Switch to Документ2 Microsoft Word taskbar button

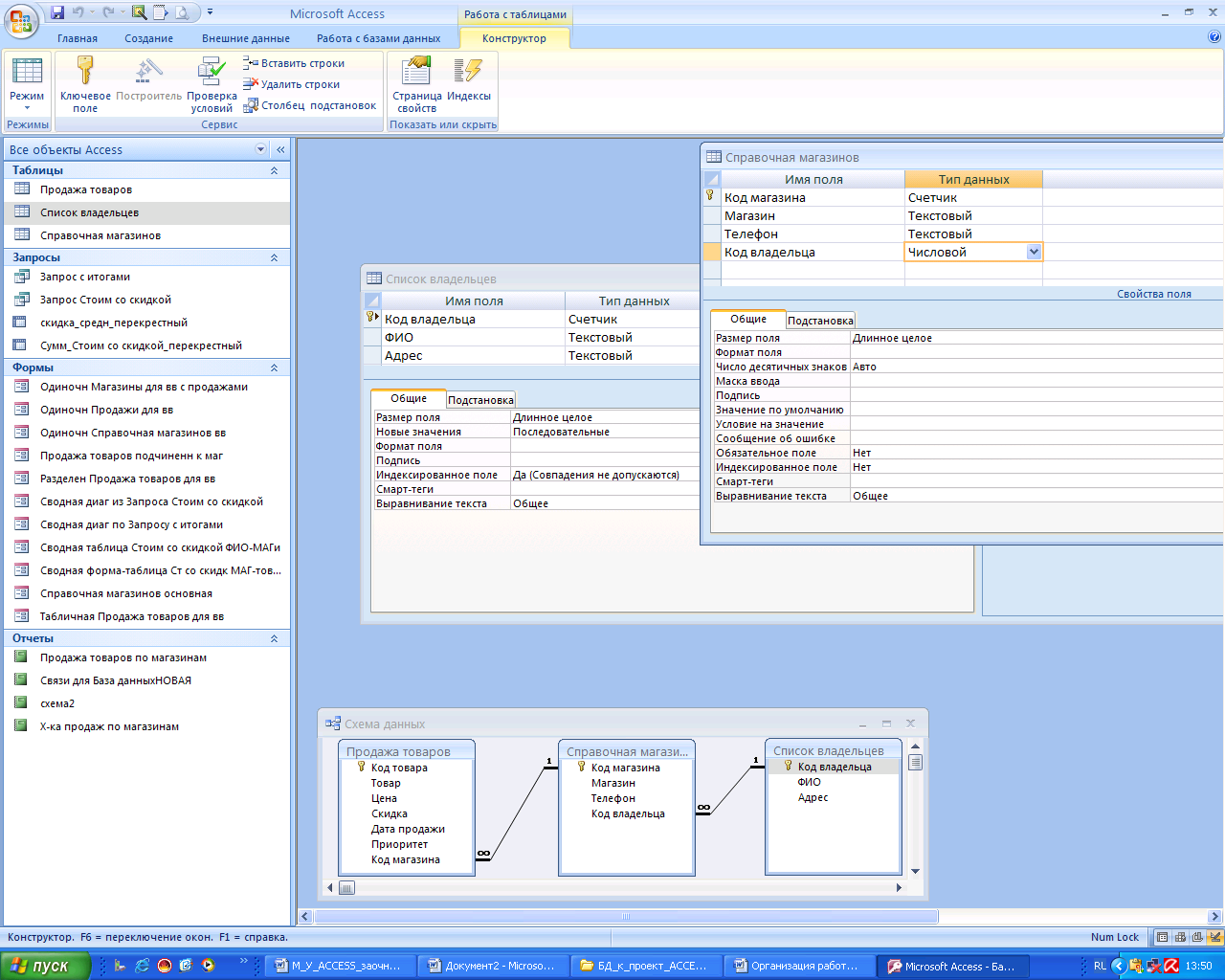click(492, 966)
